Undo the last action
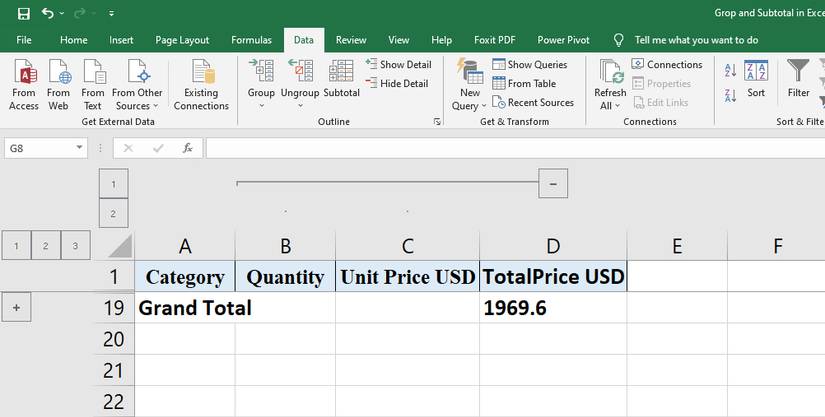 tap(47, 13)
